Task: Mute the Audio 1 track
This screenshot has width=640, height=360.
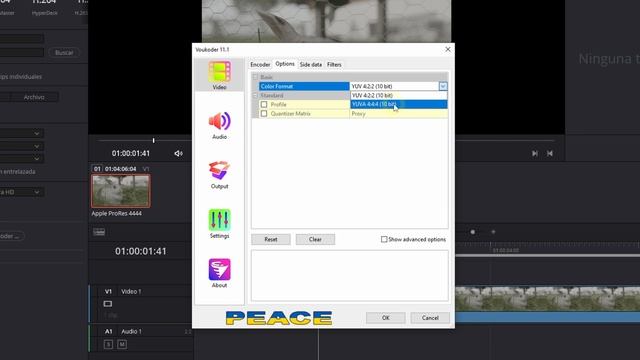Action: [x=122, y=344]
